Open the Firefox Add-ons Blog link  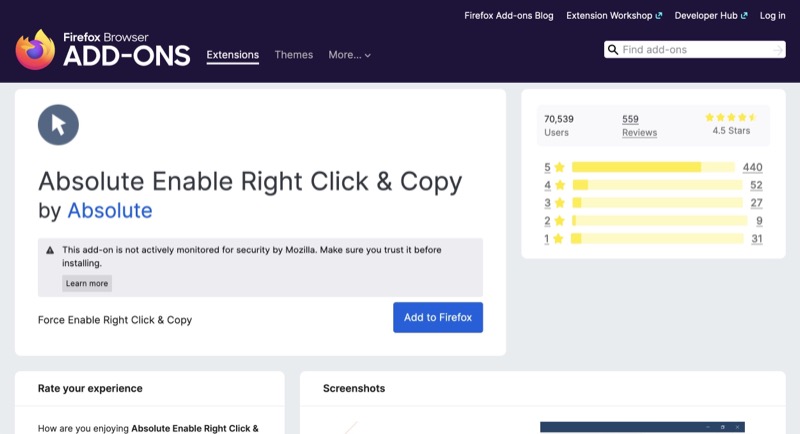[x=509, y=16]
